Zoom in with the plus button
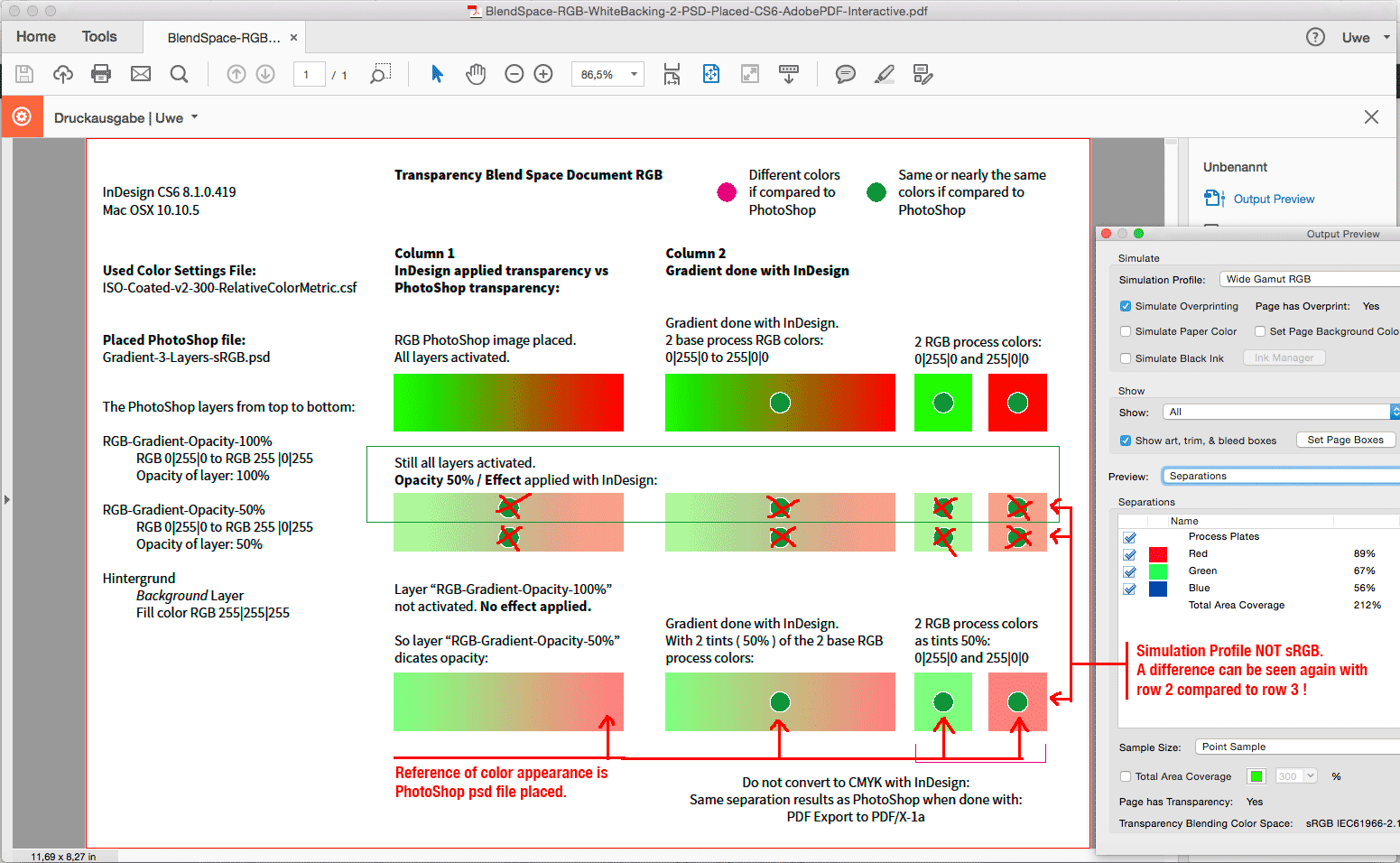 543,74
